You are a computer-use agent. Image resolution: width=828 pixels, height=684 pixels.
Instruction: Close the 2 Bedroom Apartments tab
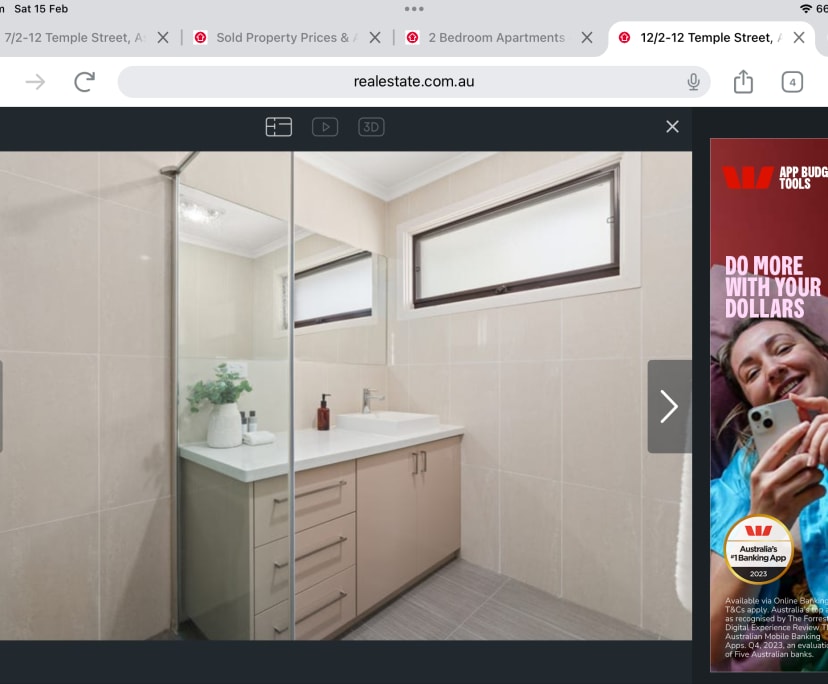coord(588,38)
